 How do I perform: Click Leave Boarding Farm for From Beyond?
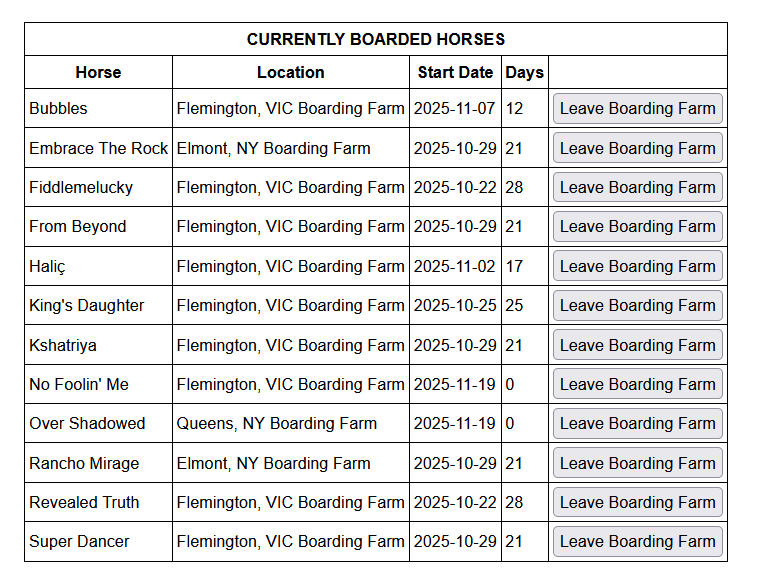tap(637, 226)
